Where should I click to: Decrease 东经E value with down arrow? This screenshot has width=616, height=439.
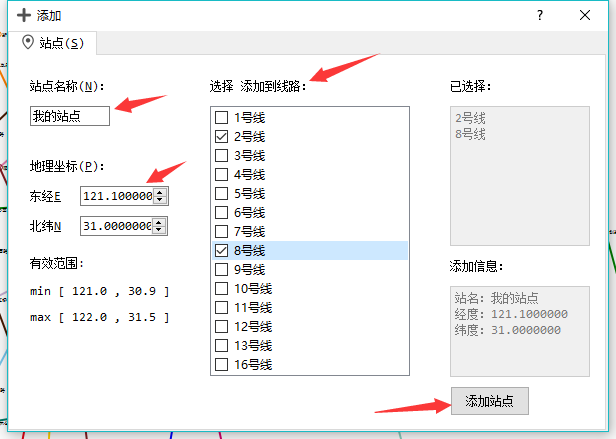tap(160, 200)
